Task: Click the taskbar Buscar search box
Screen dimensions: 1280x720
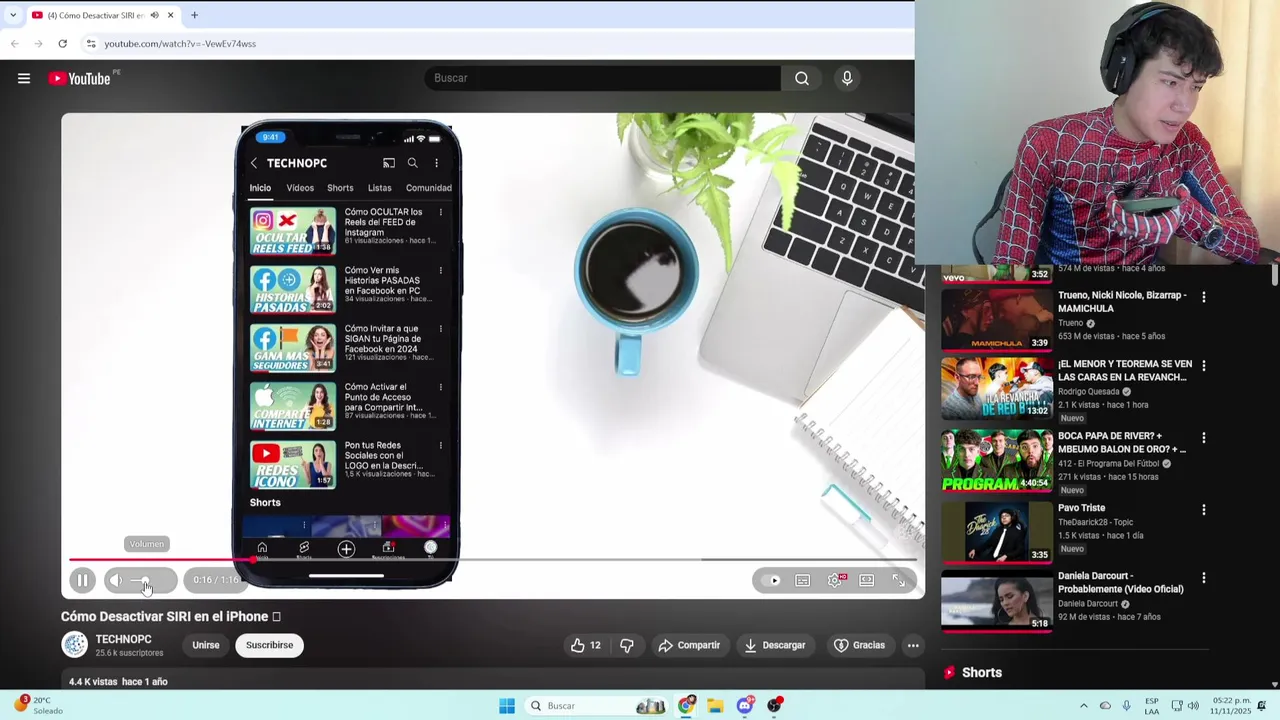Action: click(x=596, y=706)
